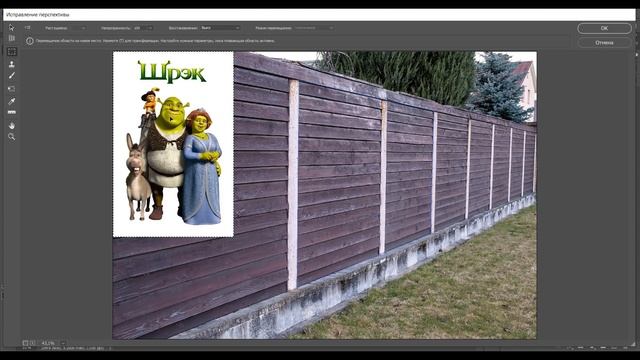Open the Восстановление healing mode dropdown
This screenshot has height=360, width=640.
coord(220,28)
